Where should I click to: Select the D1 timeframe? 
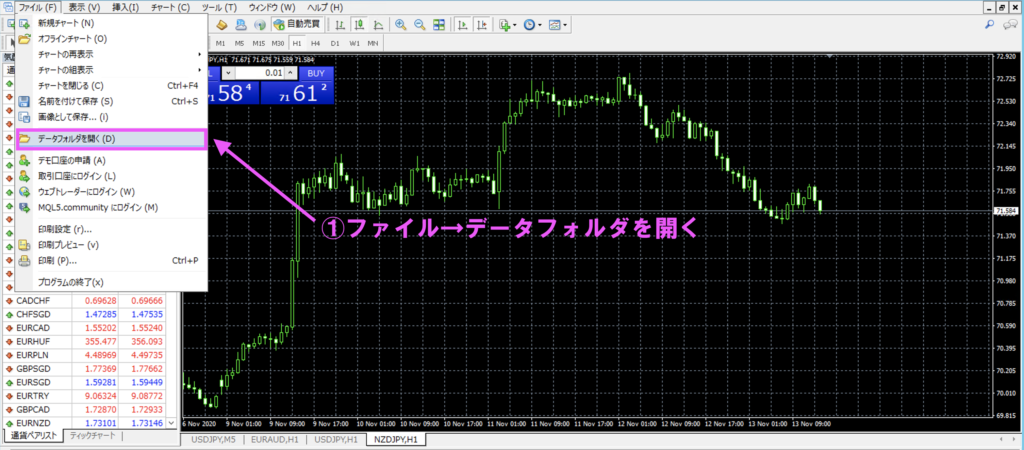(x=335, y=43)
